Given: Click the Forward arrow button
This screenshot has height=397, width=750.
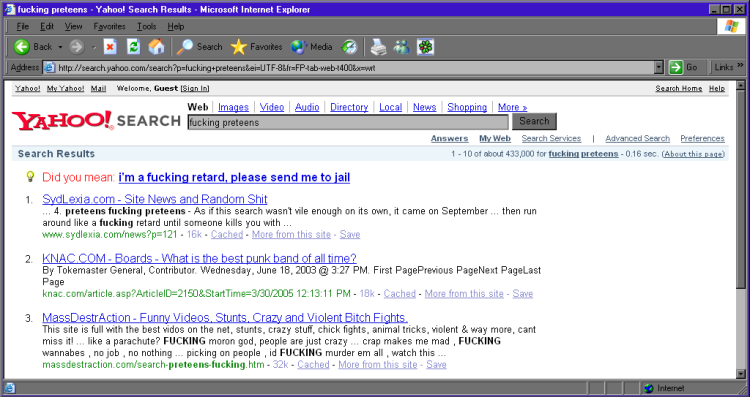Looking at the screenshot, I should [x=77, y=47].
